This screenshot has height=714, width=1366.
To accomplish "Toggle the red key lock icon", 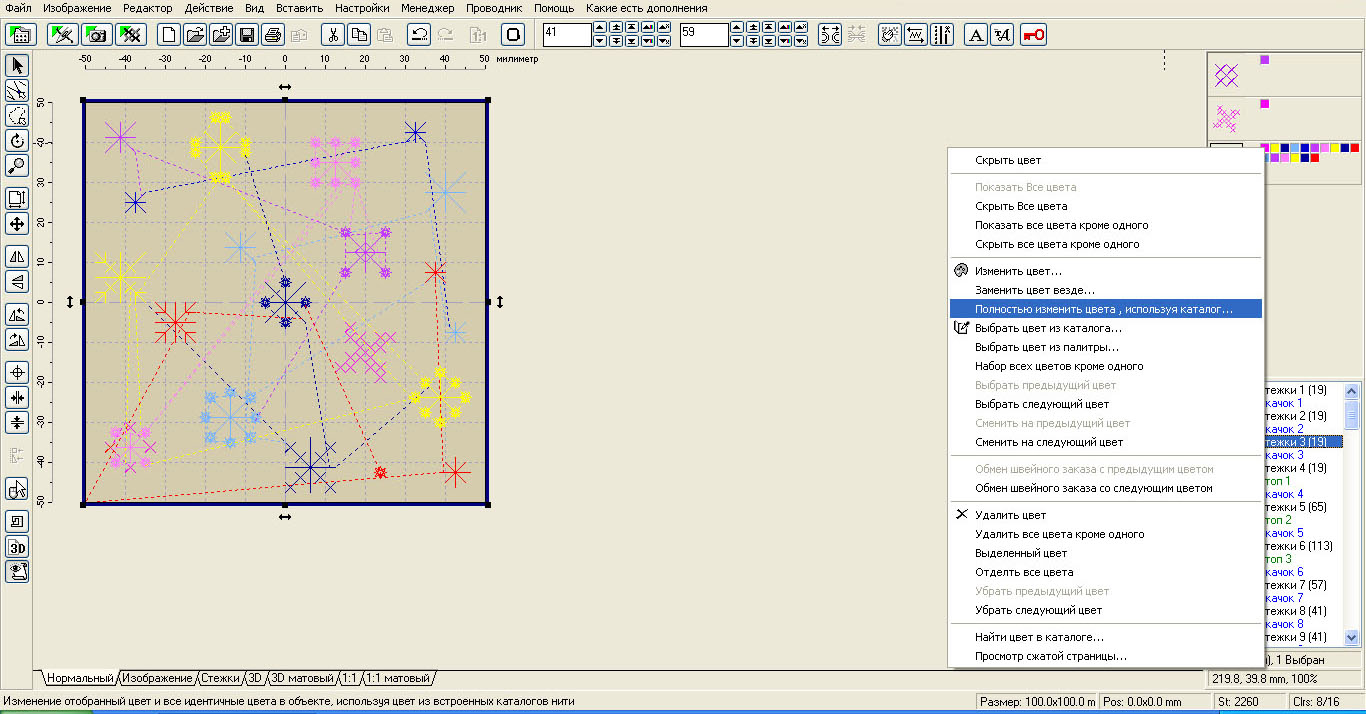I will pos(1034,35).
